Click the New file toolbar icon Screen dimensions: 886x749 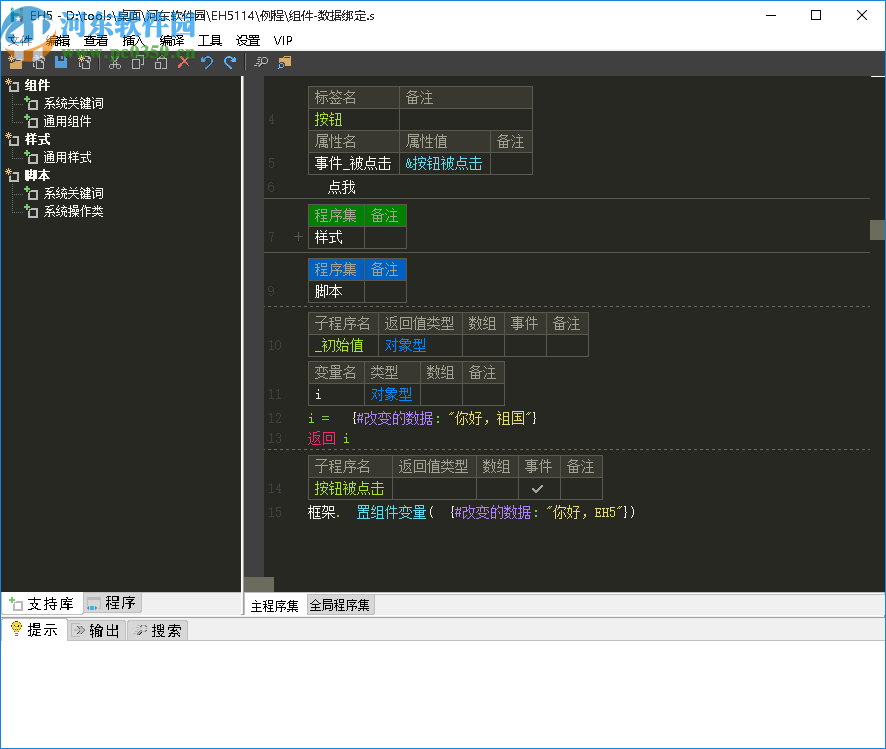pos(15,63)
